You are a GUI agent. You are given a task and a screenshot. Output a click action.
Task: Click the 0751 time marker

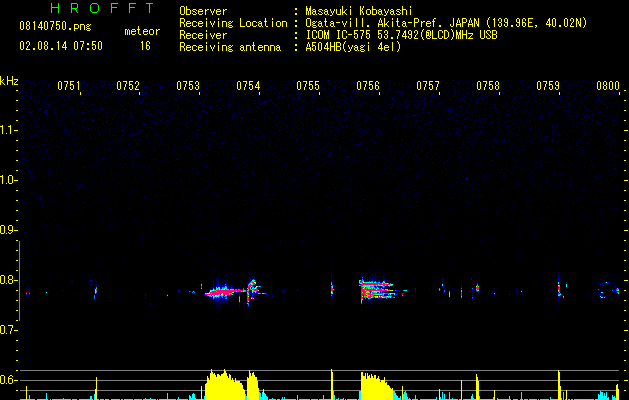[69, 86]
